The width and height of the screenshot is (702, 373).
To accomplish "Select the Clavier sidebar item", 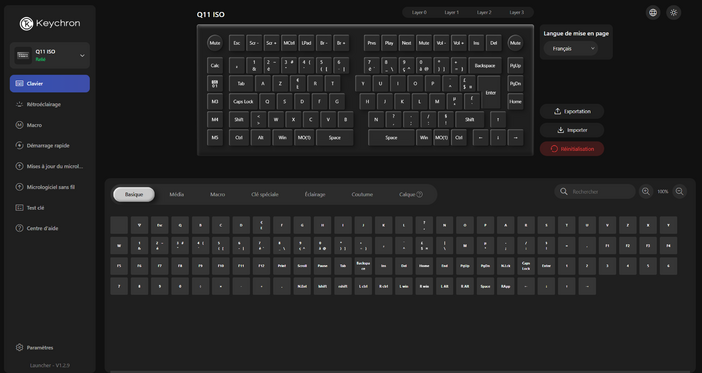I will click(50, 84).
